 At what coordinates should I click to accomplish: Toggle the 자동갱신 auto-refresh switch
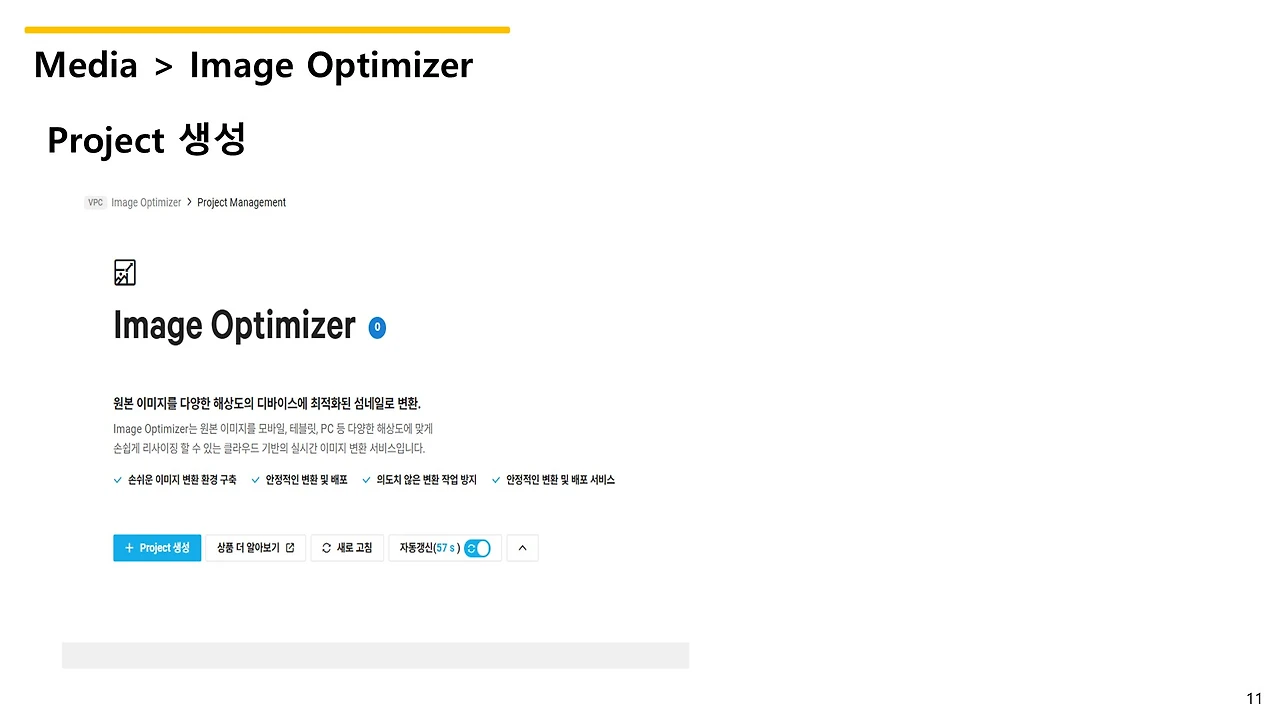click(x=478, y=548)
